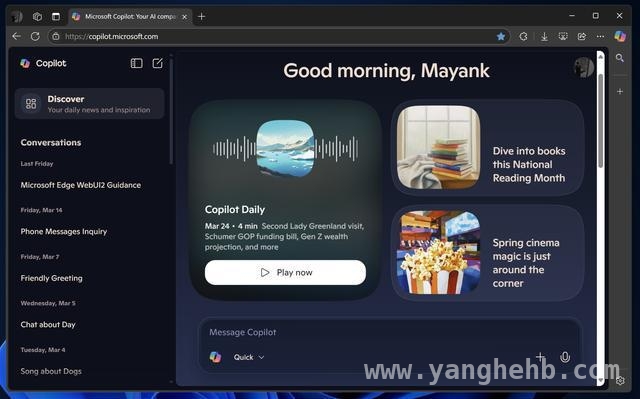Click the Friday, Mar 7 date label
The width and height of the screenshot is (640, 399).
(x=40, y=257)
